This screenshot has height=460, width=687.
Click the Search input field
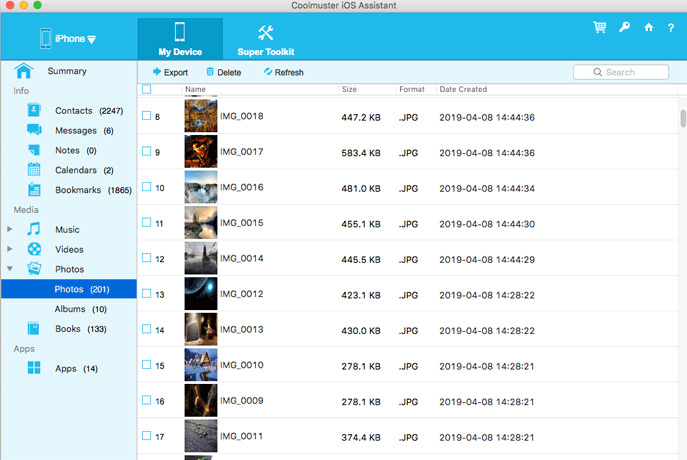[626, 72]
